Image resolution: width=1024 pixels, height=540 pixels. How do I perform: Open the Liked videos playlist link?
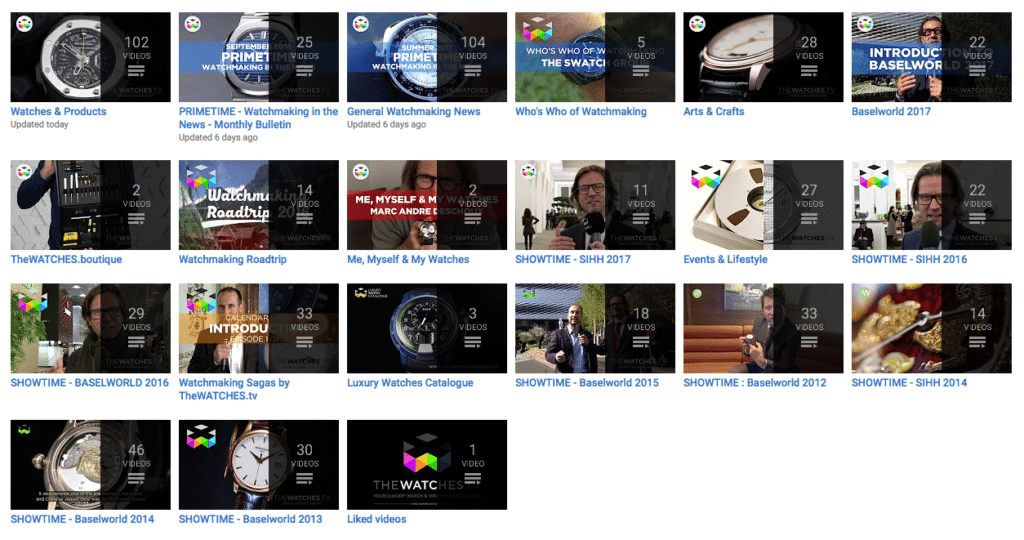click(x=376, y=519)
